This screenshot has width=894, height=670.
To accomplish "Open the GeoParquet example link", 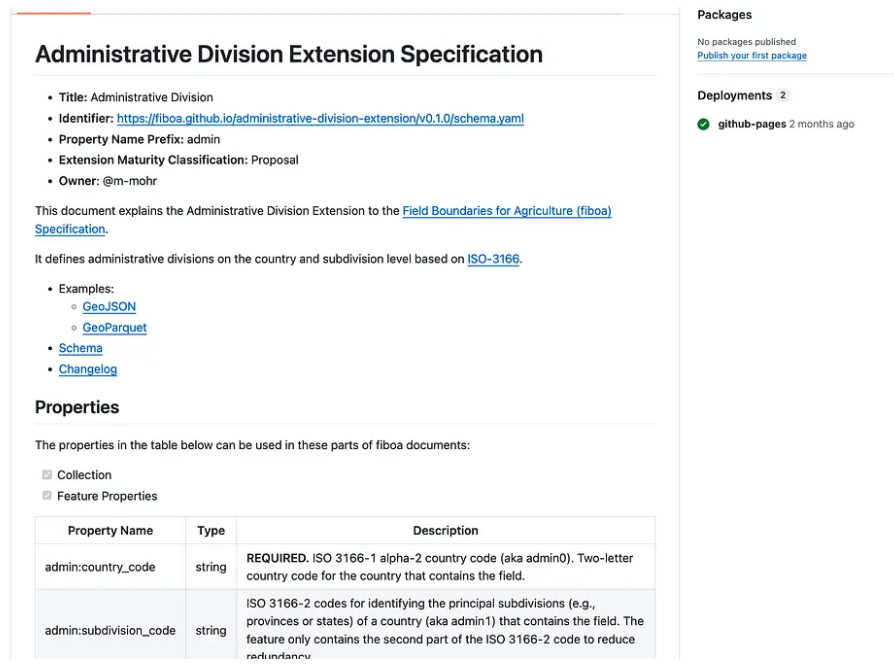I will tap(115, 328).
